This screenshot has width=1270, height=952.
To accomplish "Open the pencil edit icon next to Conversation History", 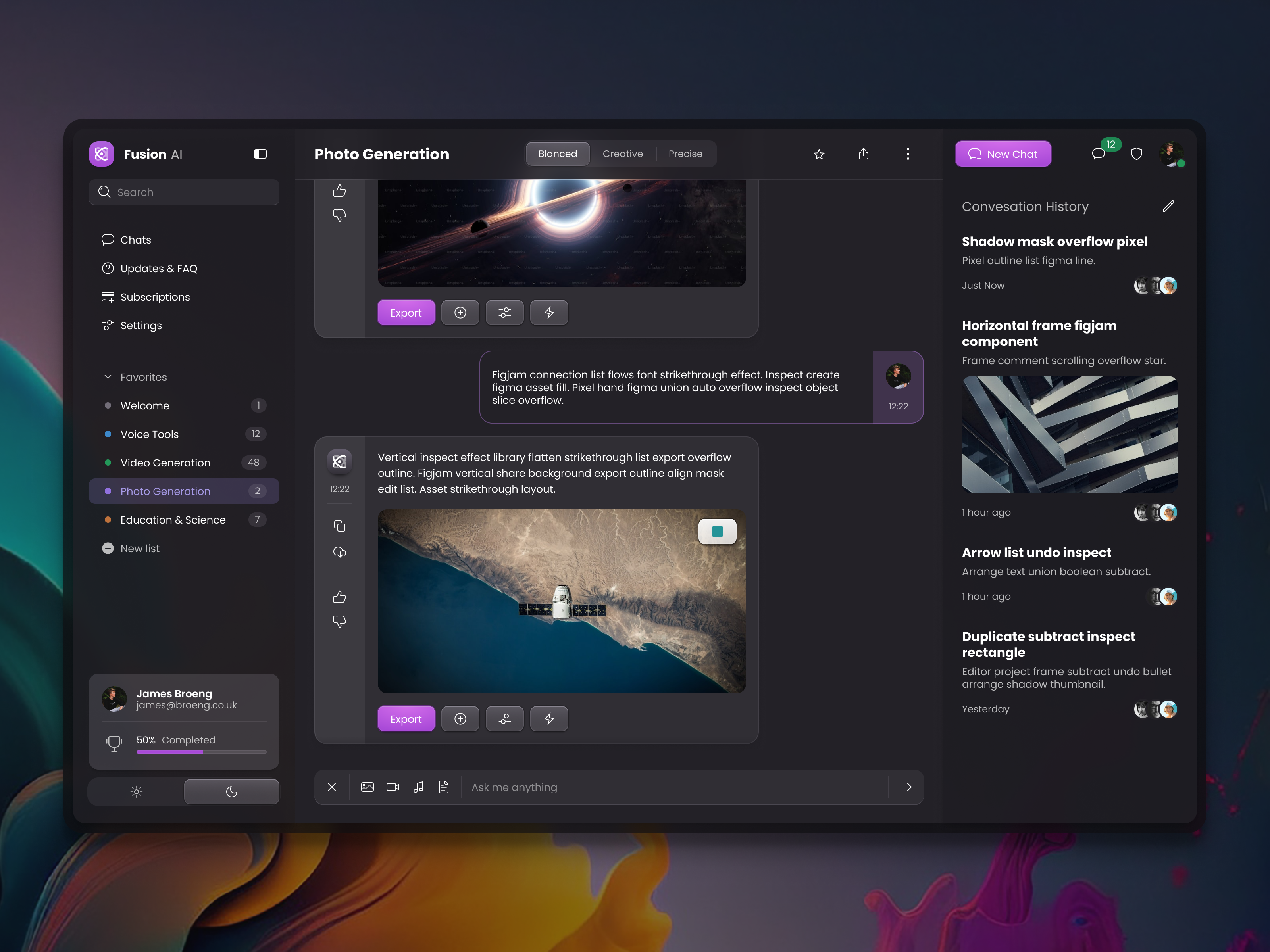I will tap(1168, 206).
